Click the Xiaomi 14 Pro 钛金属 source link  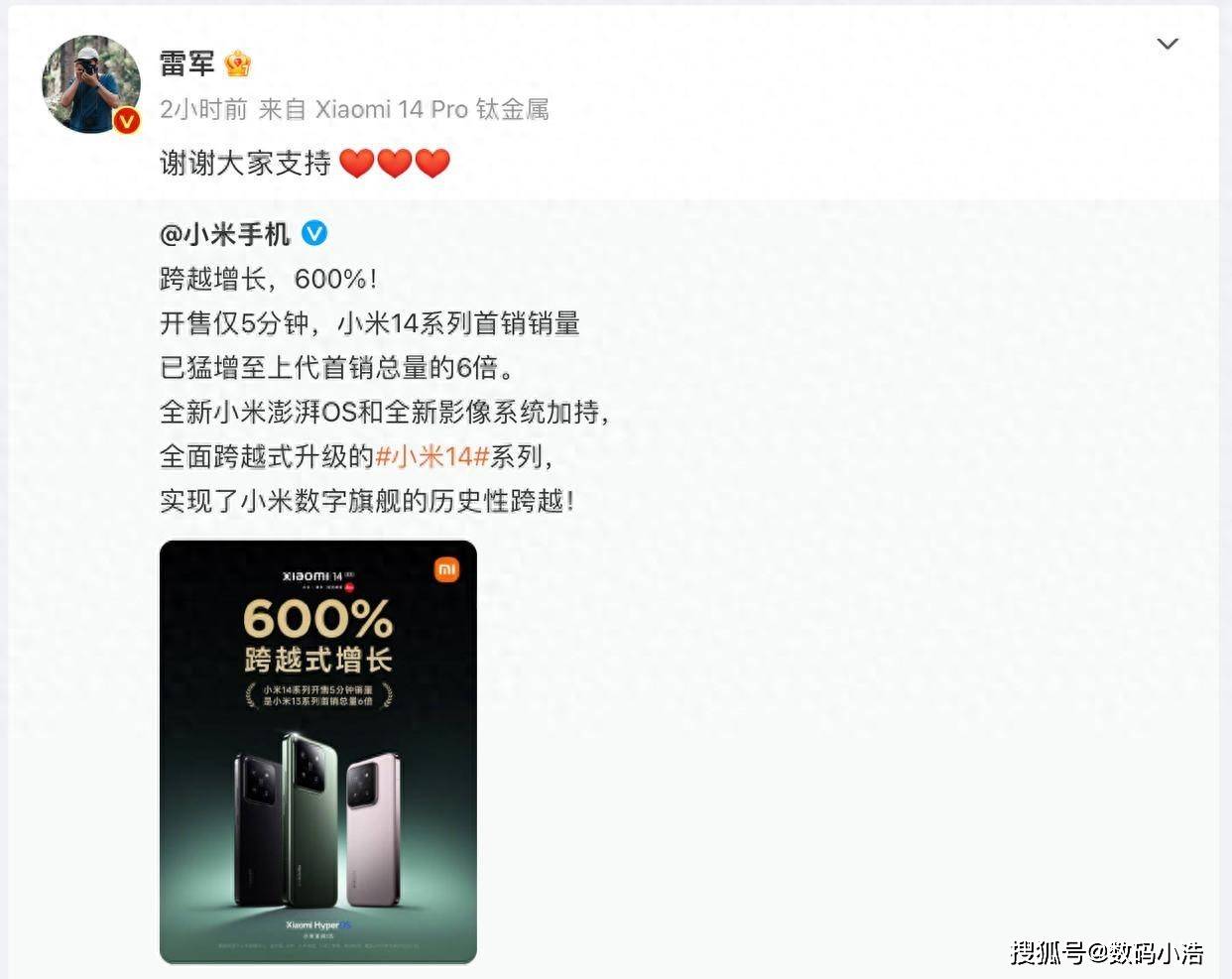(432, 109)
